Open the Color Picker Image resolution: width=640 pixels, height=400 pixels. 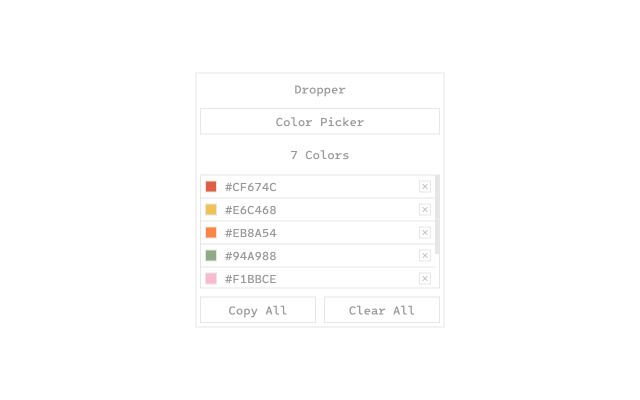tap(320, 122)
